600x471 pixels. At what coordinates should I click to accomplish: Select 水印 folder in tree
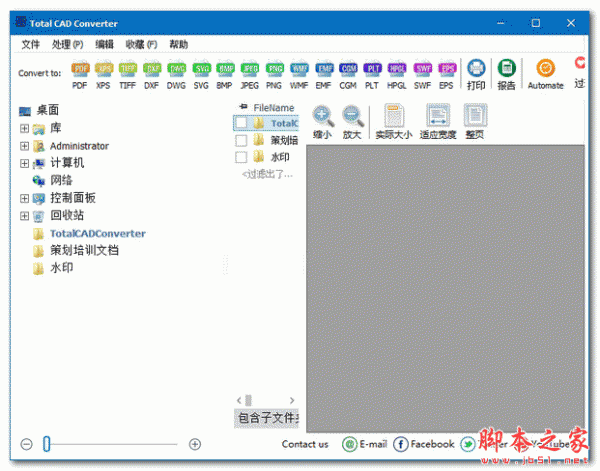coord(62,268)
